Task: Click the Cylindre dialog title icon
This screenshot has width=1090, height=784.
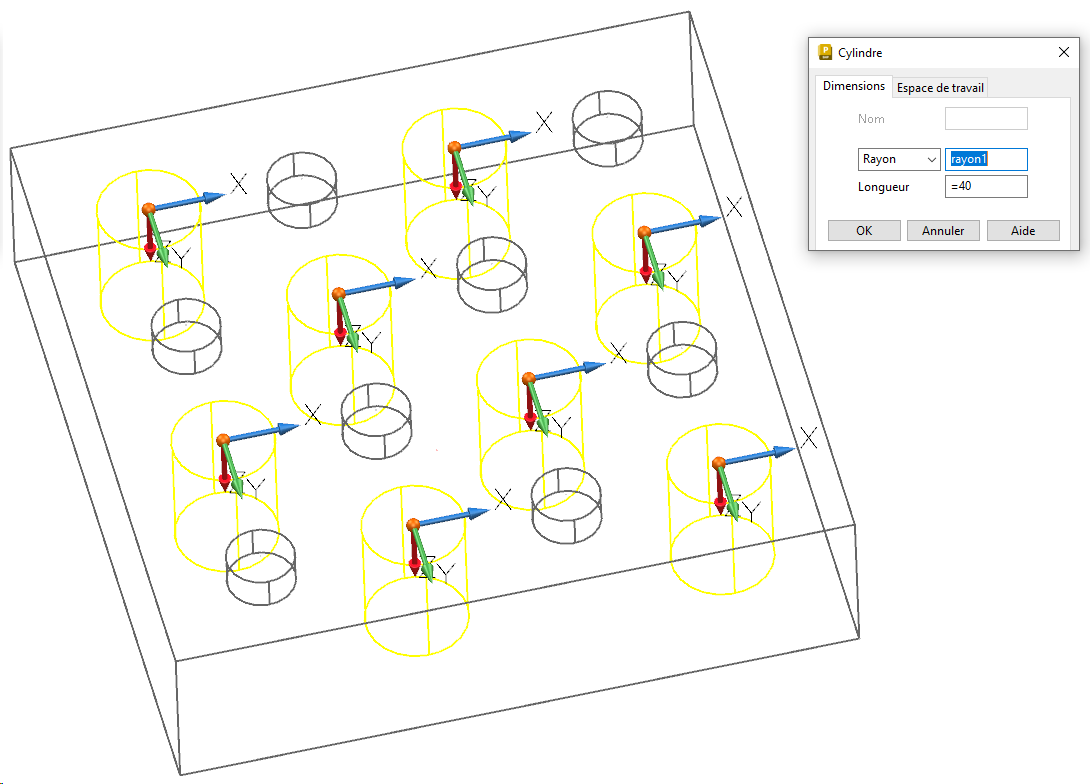Action: coord(825,53)
